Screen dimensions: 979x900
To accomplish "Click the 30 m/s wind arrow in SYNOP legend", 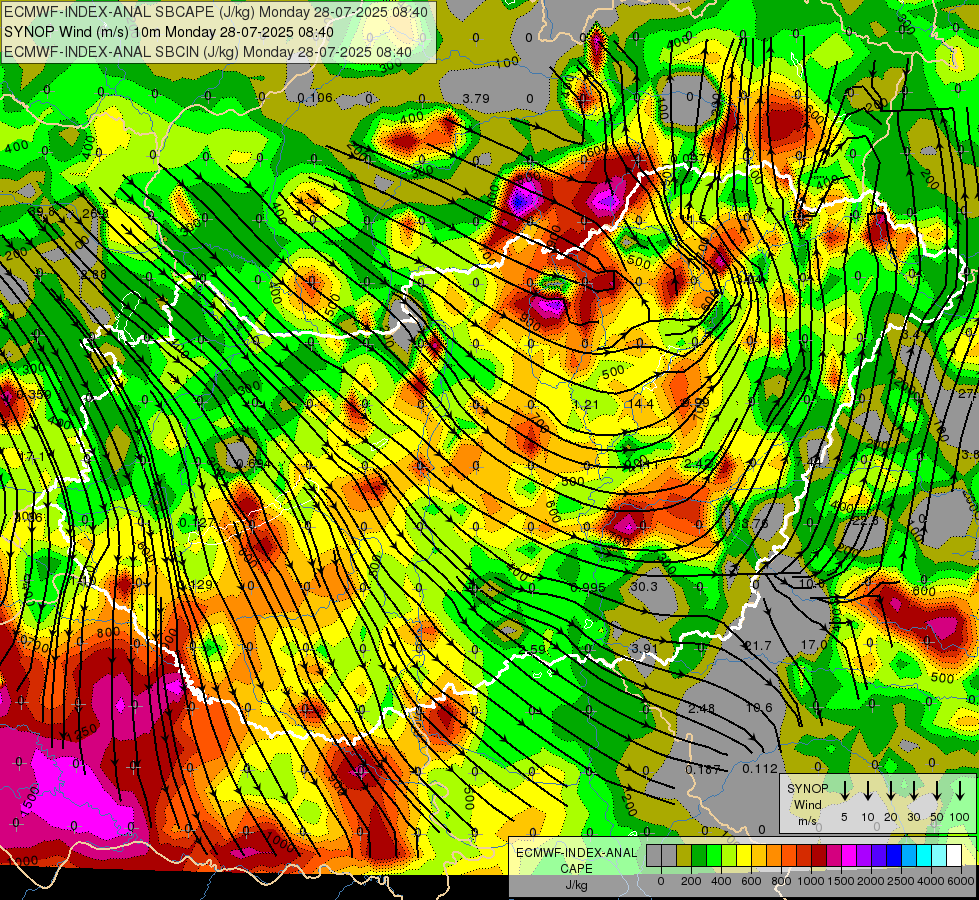I will tap(914, 791).
